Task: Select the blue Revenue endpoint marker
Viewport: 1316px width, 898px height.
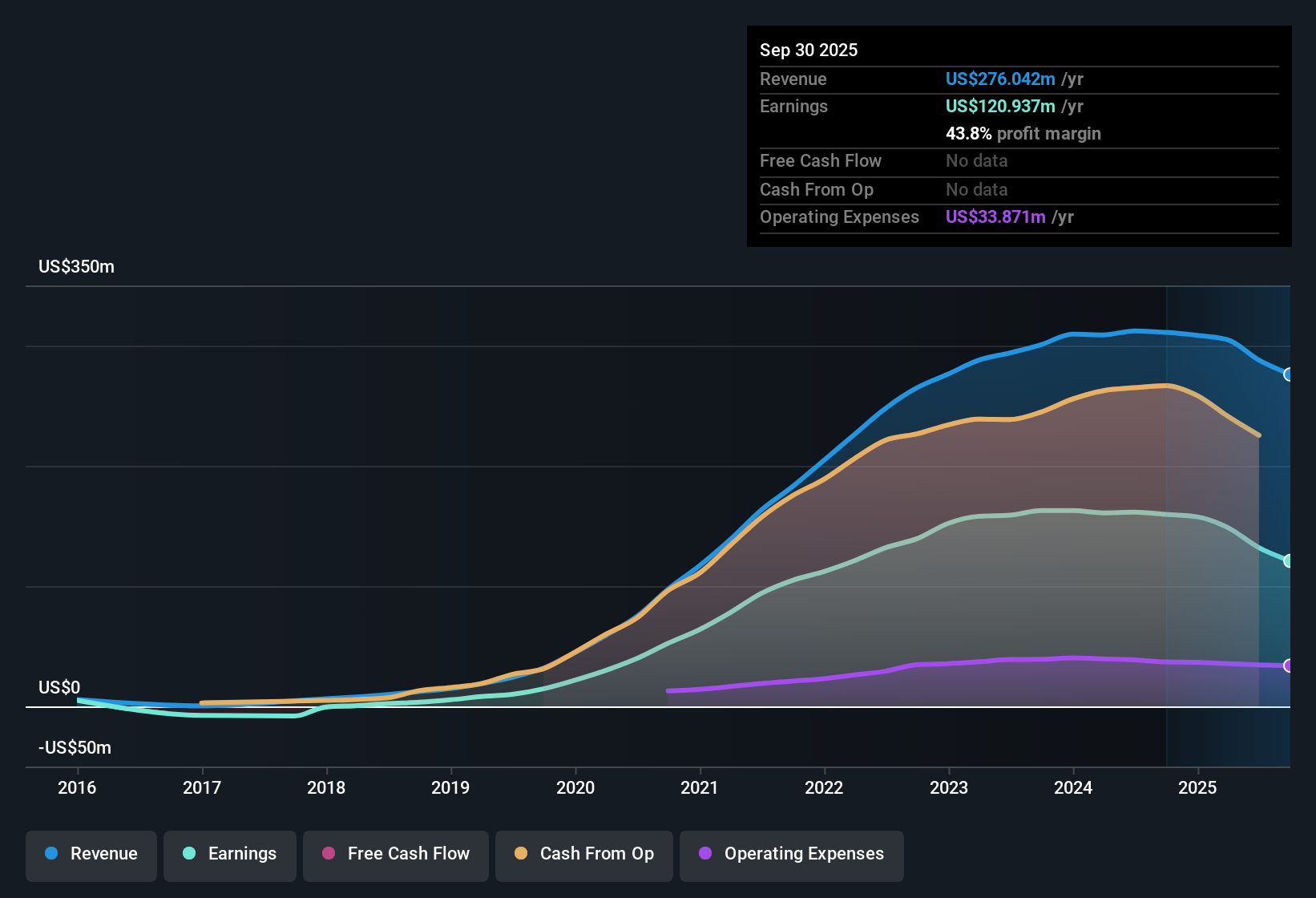Action: point(1290,374)
